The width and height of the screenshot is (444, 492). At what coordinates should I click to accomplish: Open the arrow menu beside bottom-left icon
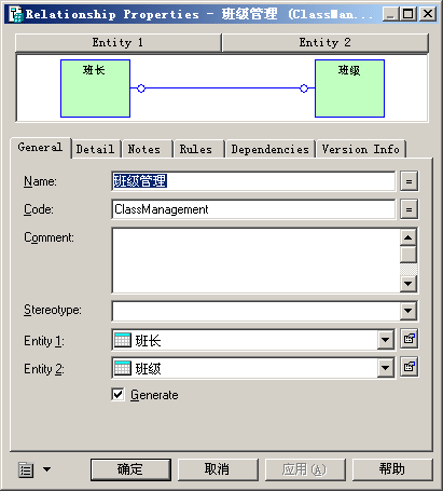pos(47,470)
